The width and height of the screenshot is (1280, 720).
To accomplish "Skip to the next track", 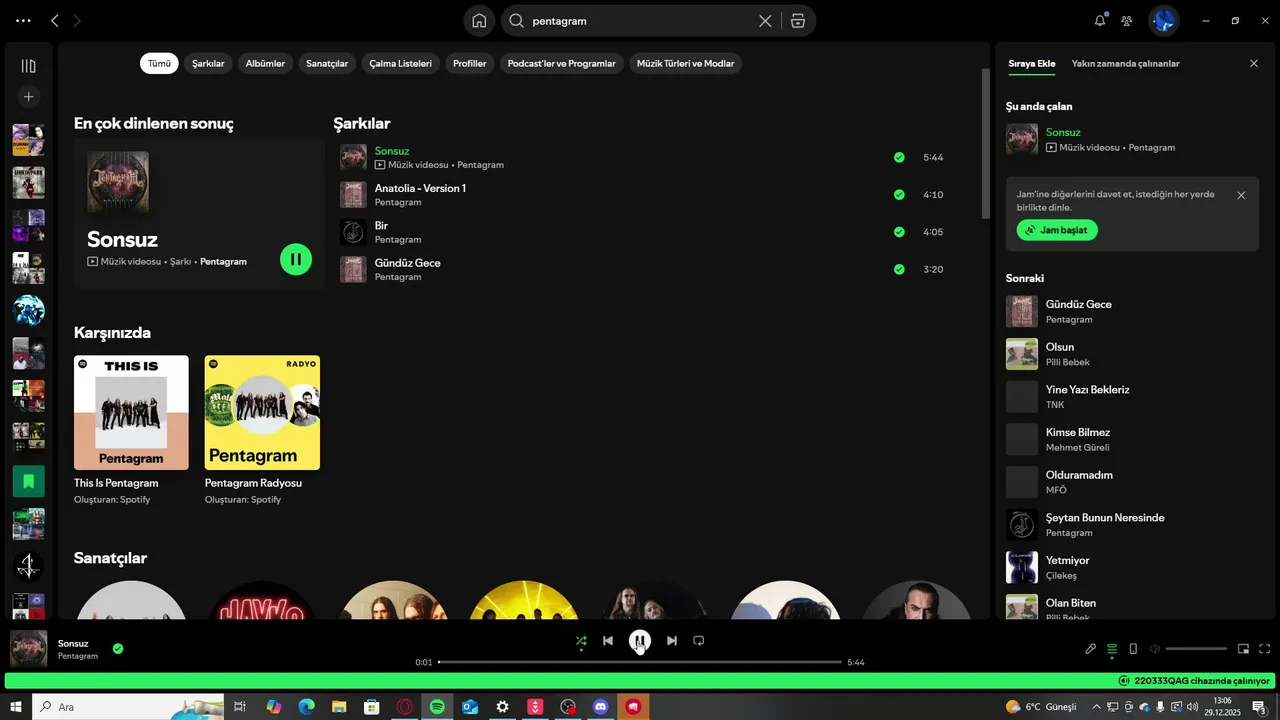I will 672,641.
